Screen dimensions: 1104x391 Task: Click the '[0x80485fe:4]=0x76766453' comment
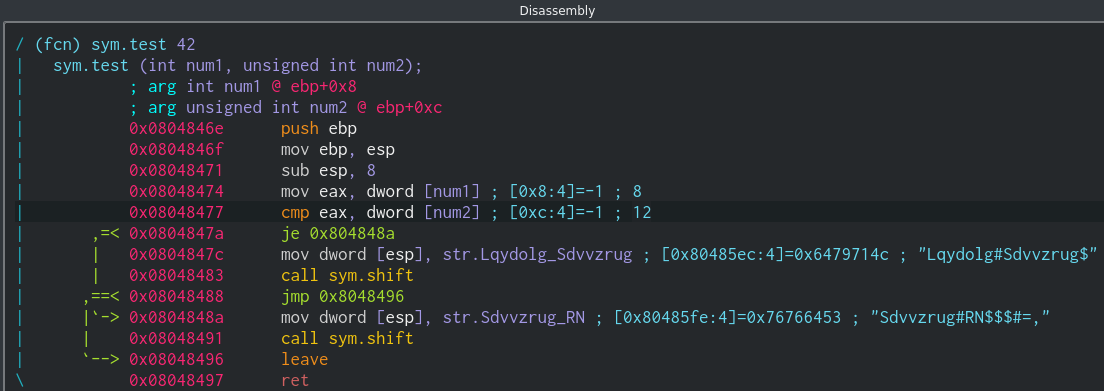728,318
